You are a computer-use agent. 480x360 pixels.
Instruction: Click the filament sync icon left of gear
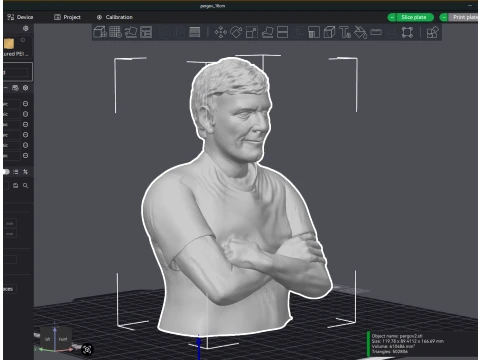click(x=15, y=88)
